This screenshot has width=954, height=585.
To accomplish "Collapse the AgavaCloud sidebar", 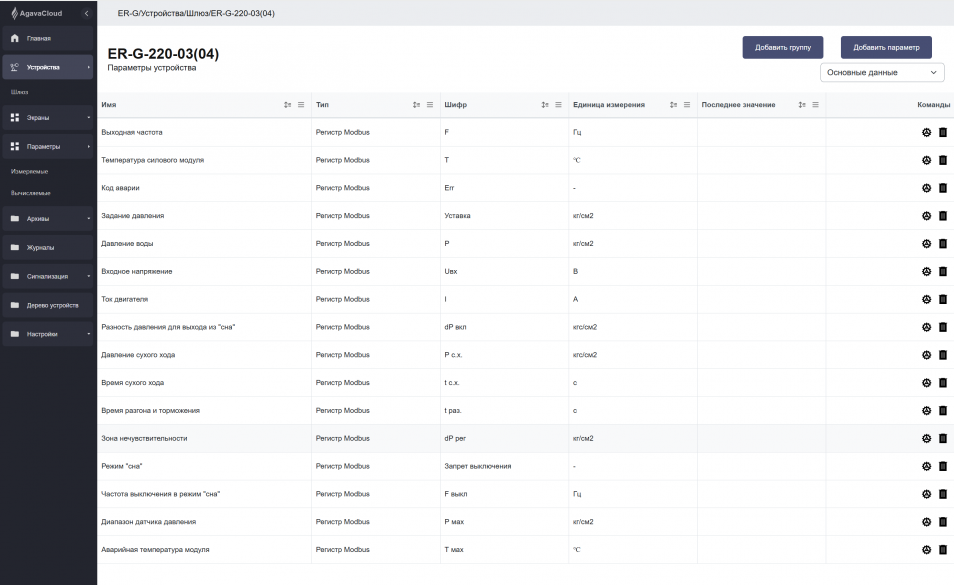I will 86,13.
